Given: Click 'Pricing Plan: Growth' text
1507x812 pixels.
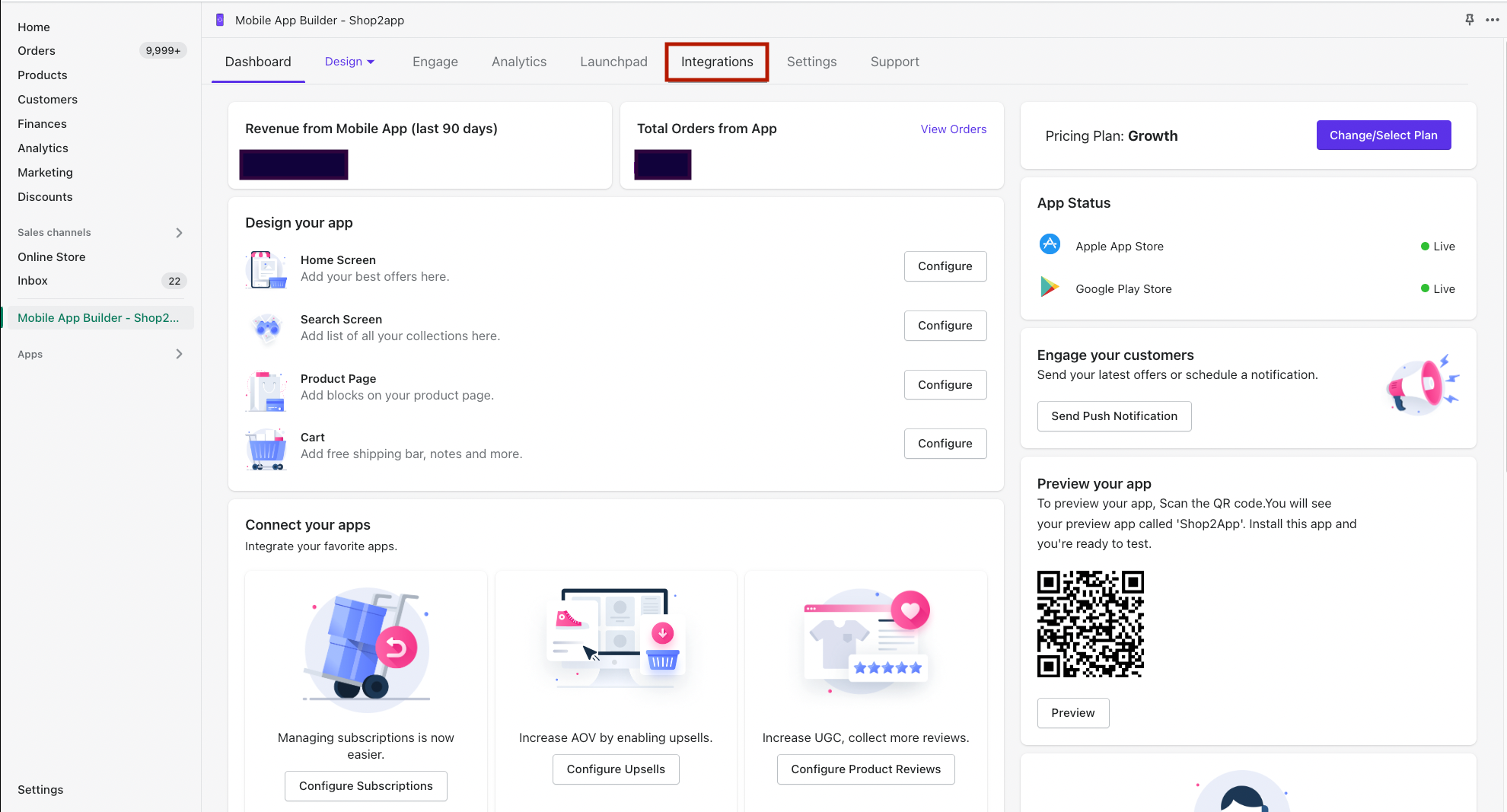Looking at the screenshot, I should coord(1111,135).
